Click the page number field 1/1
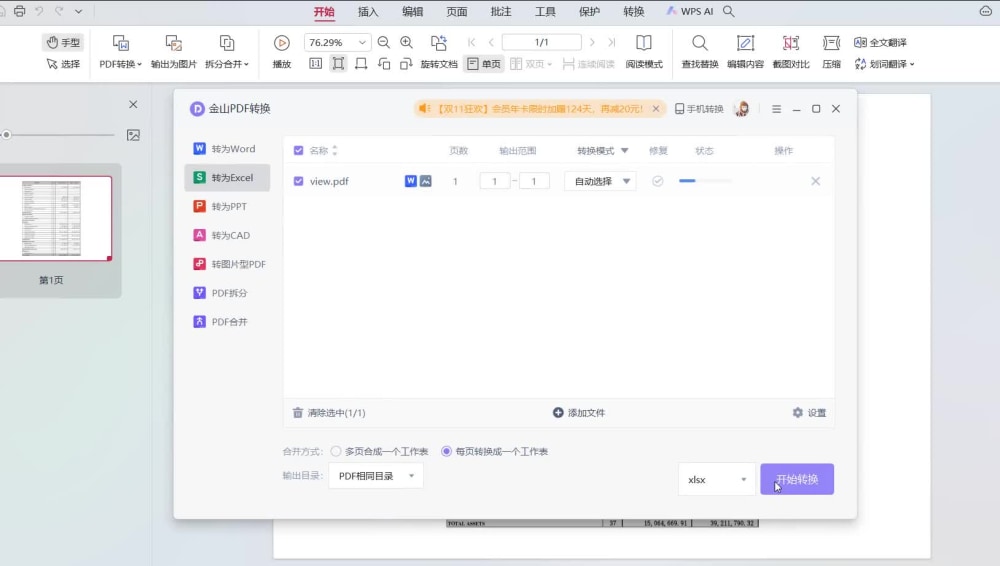This screenshot has height=566, width=1000. (541, 42)
